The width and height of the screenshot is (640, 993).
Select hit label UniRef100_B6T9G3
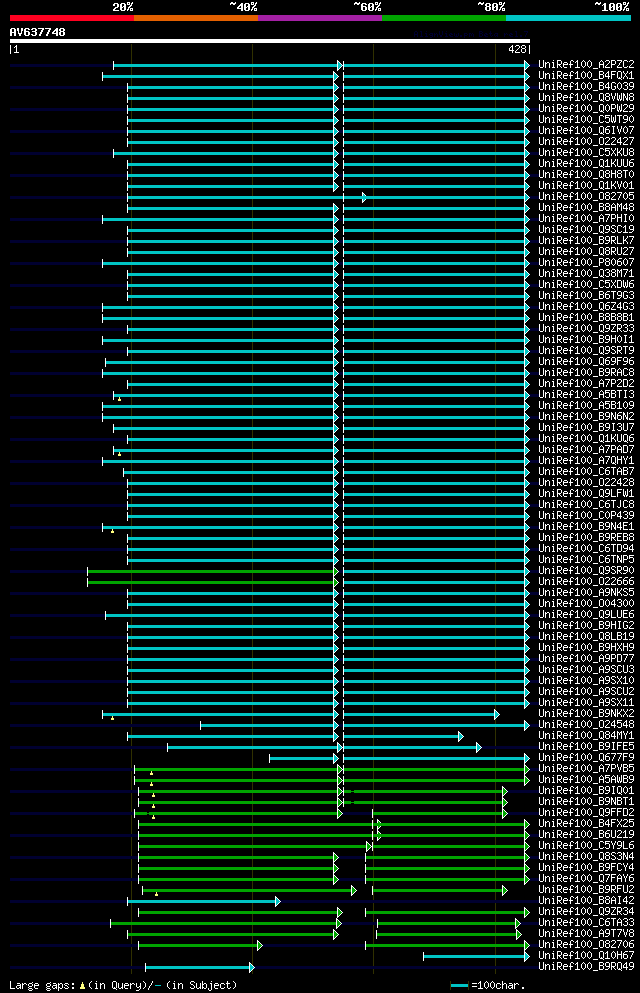[x=586, y=296]
